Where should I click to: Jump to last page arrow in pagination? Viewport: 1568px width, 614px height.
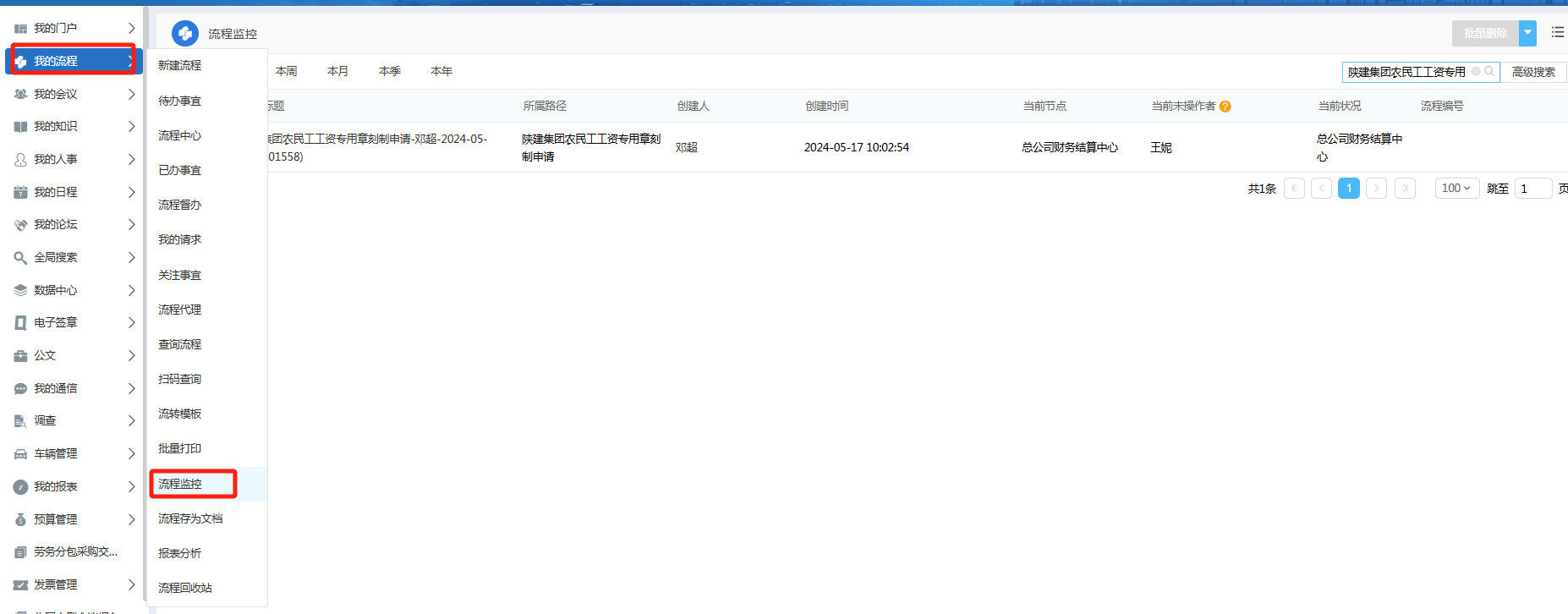coord(1405,189)
